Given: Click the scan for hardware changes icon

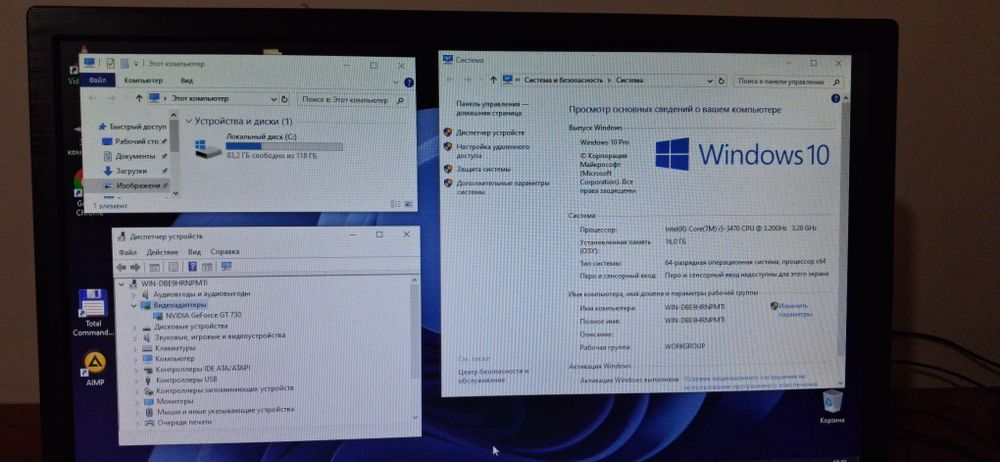Looking at the screenshot, I should (226, 267).
